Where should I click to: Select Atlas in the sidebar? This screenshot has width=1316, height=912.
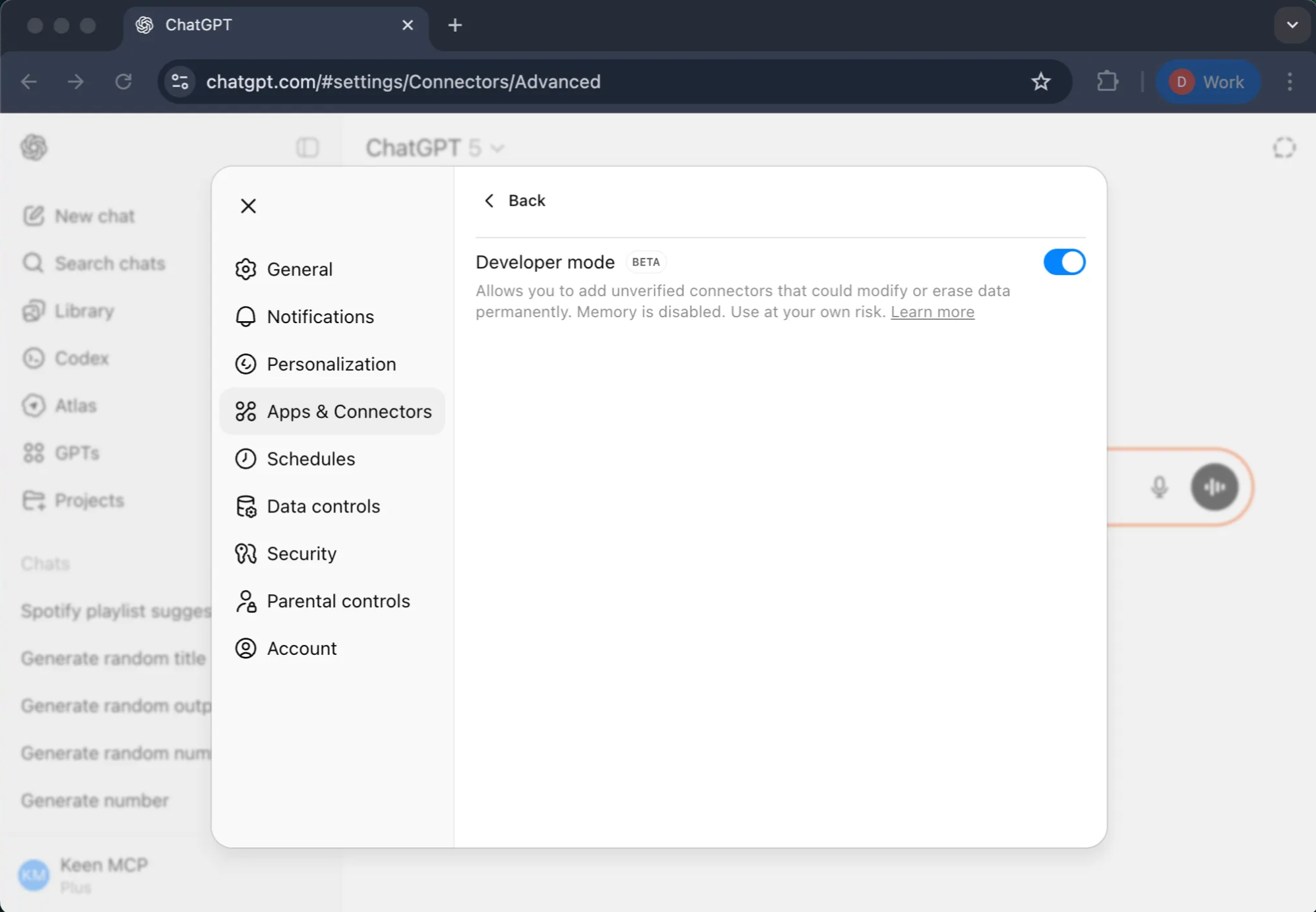pyautogui.click(x=34, y=406)
